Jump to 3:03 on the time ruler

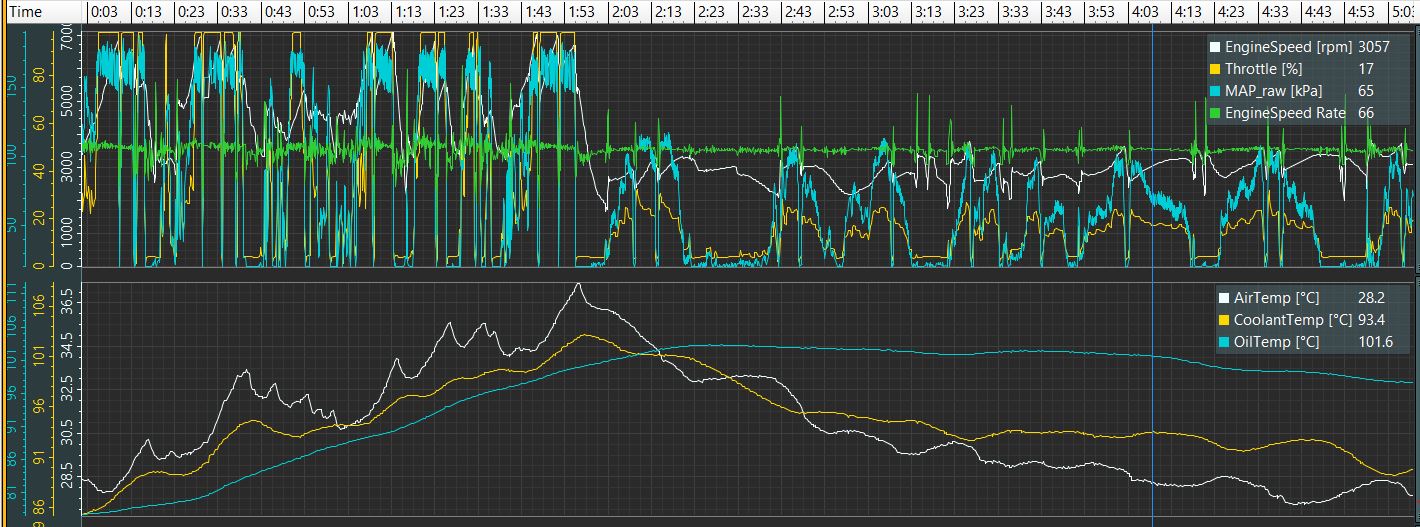[885, 12]
